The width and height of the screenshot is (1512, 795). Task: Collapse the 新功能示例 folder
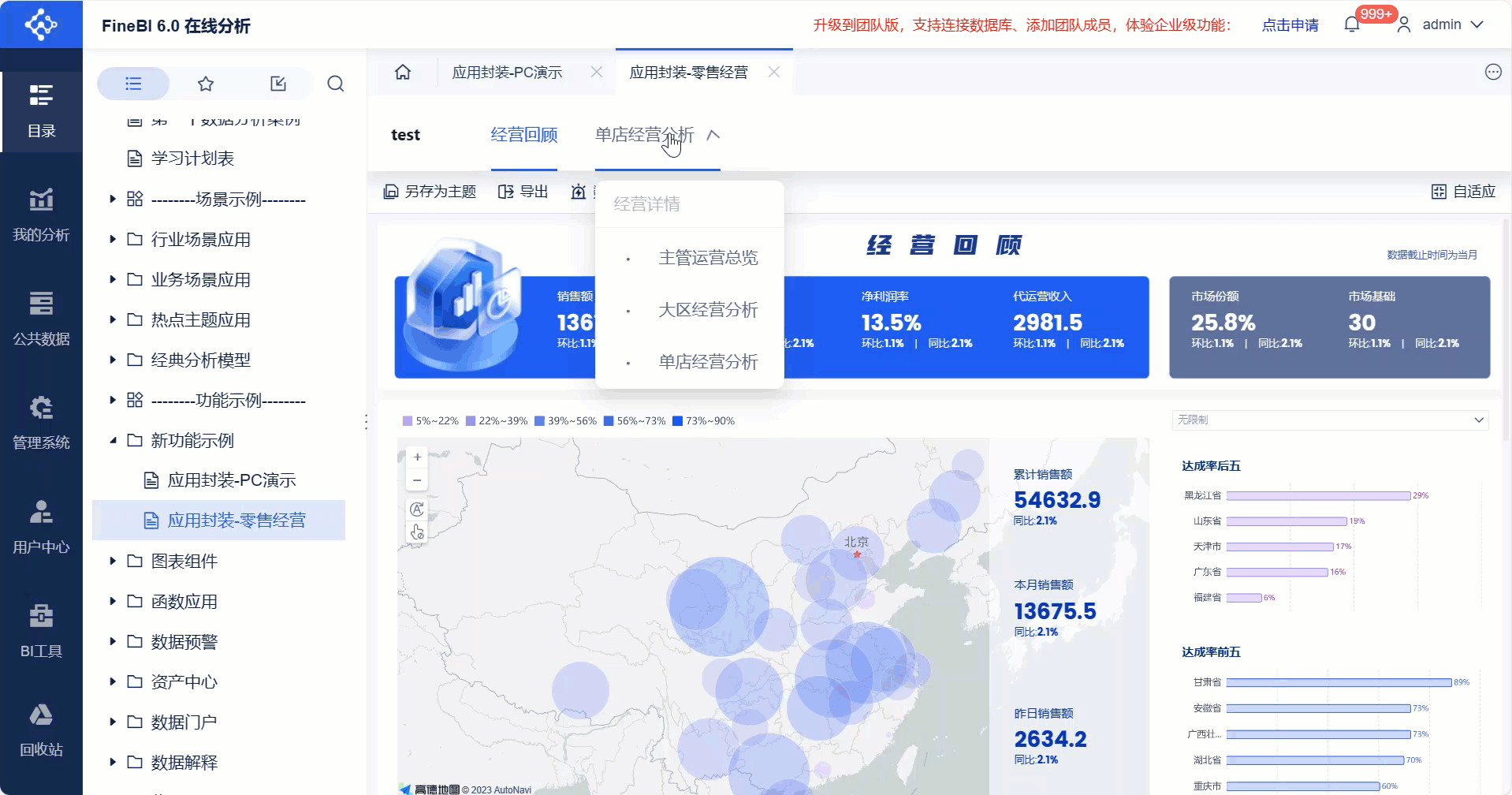pyautogui.click(x=113, y=440)
